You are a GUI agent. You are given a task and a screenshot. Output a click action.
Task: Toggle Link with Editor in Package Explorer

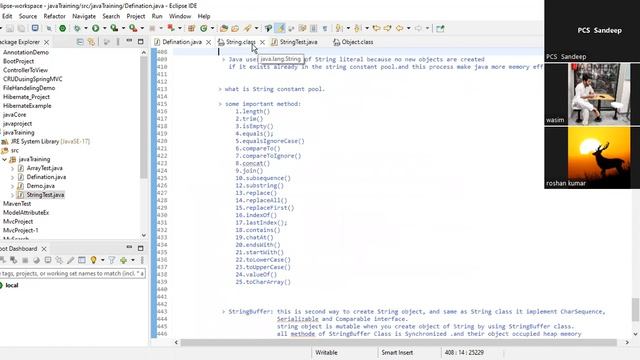point(91,42)
